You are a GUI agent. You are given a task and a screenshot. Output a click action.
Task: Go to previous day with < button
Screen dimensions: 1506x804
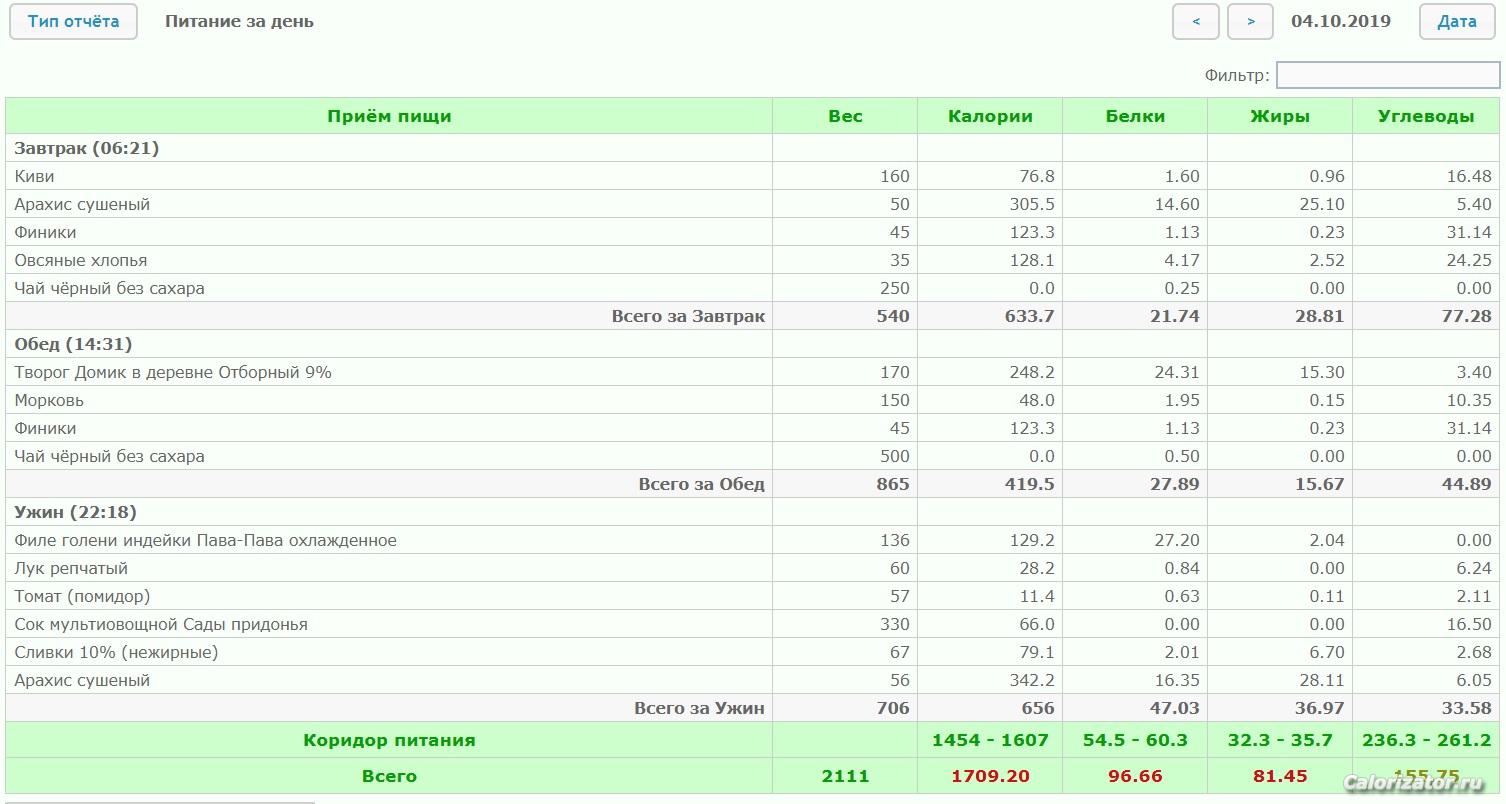[x=1196, y=22]
